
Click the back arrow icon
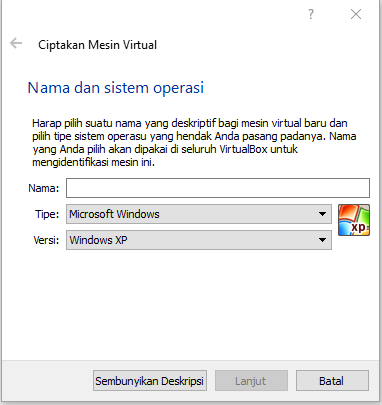point(16,43)
